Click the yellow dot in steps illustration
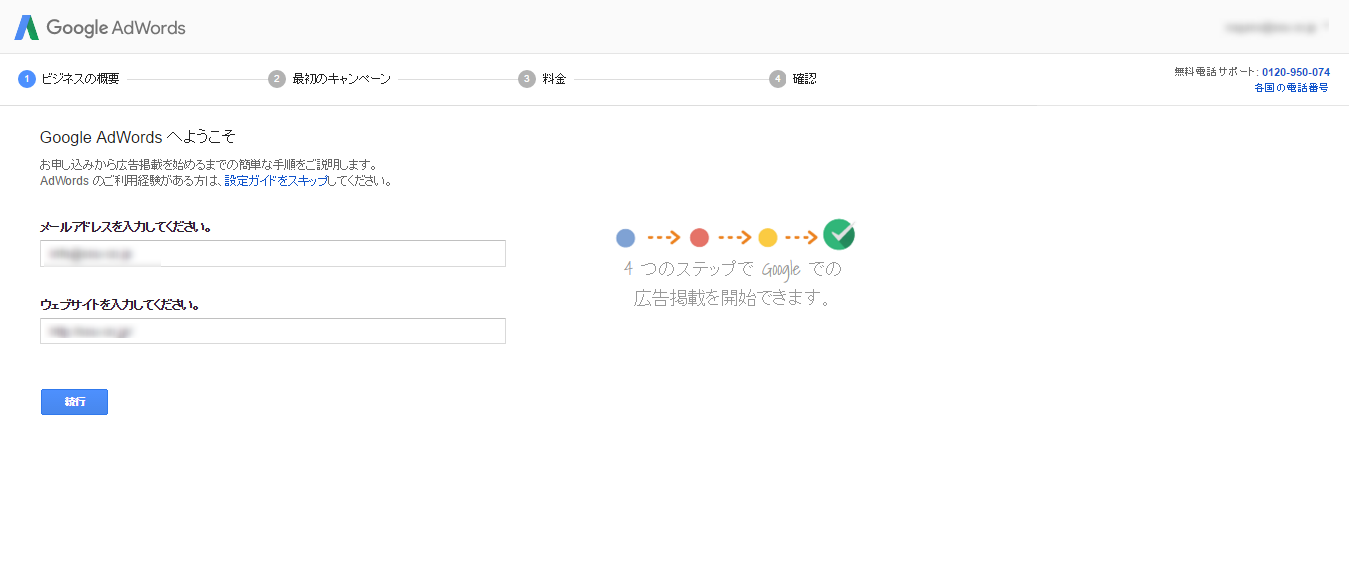 pos(768,238)
